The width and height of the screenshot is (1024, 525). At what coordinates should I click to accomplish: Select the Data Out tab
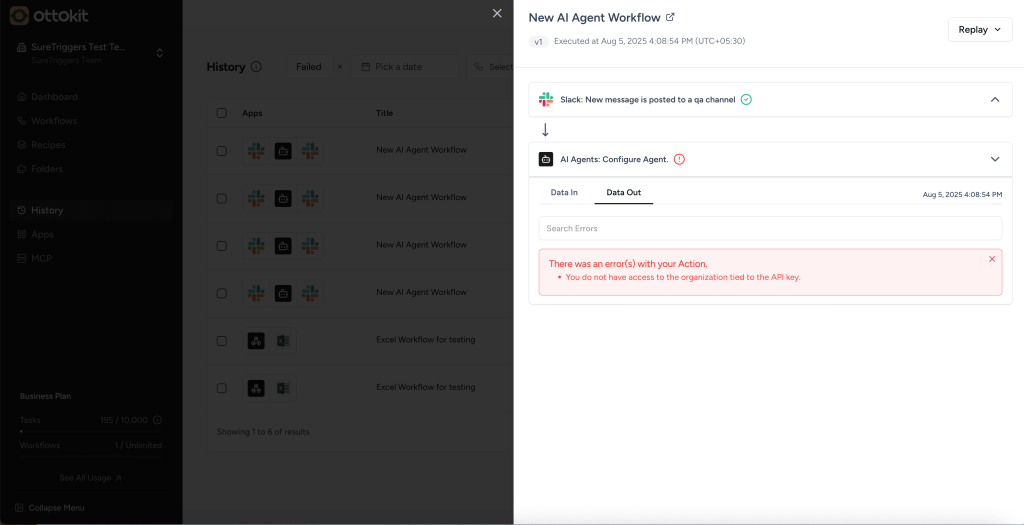click(623, 192)
